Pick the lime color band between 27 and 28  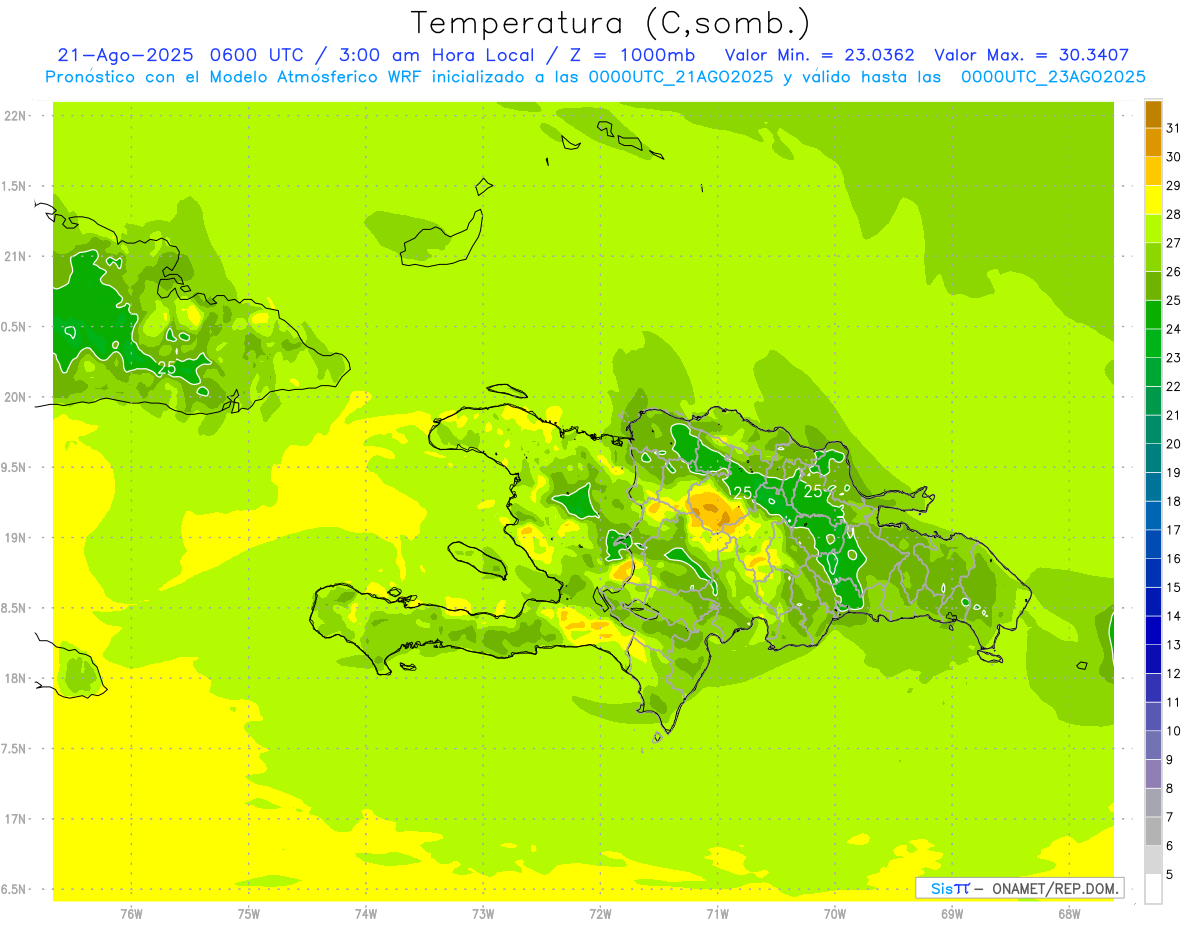[1153, 228]
